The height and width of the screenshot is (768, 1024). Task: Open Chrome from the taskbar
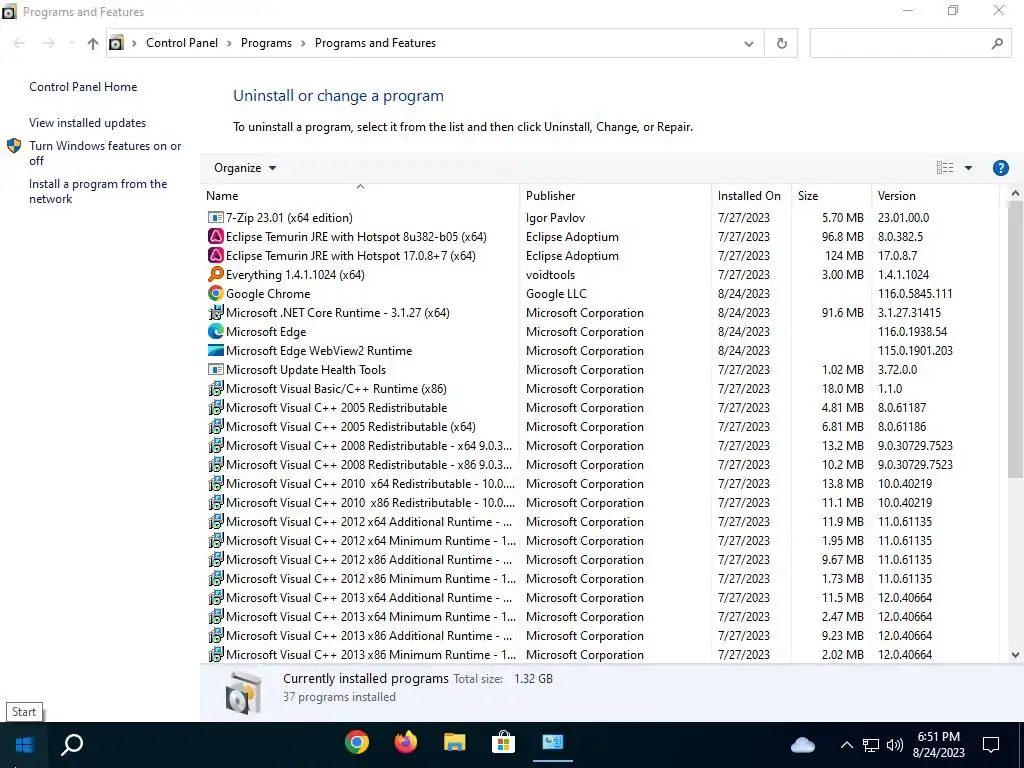(x=357, y=743)
